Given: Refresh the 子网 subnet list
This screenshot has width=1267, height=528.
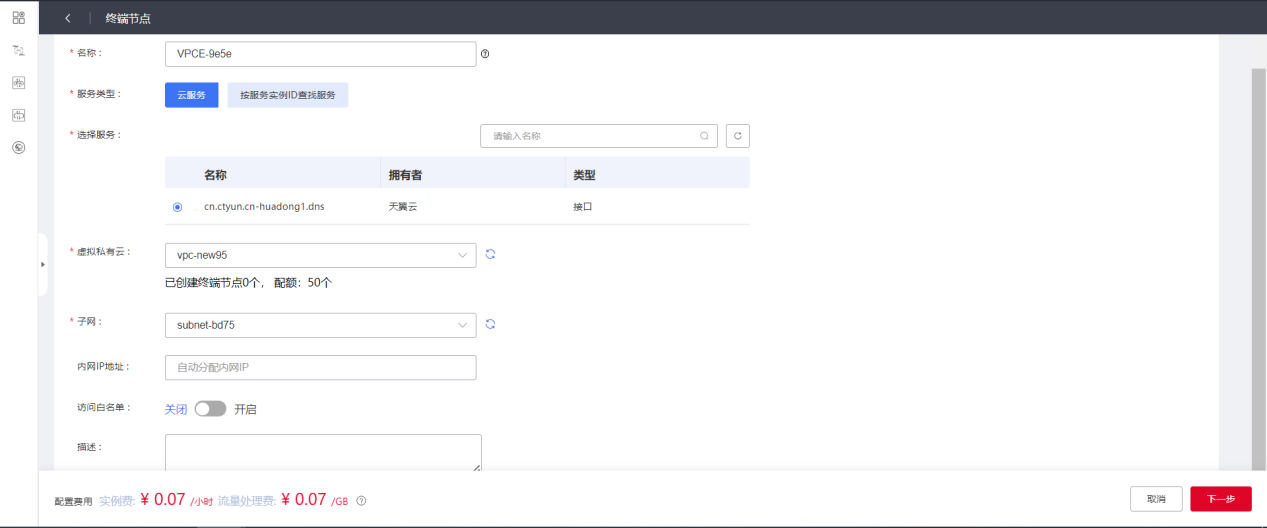Looking at the screenshot, I should (490, 325).
